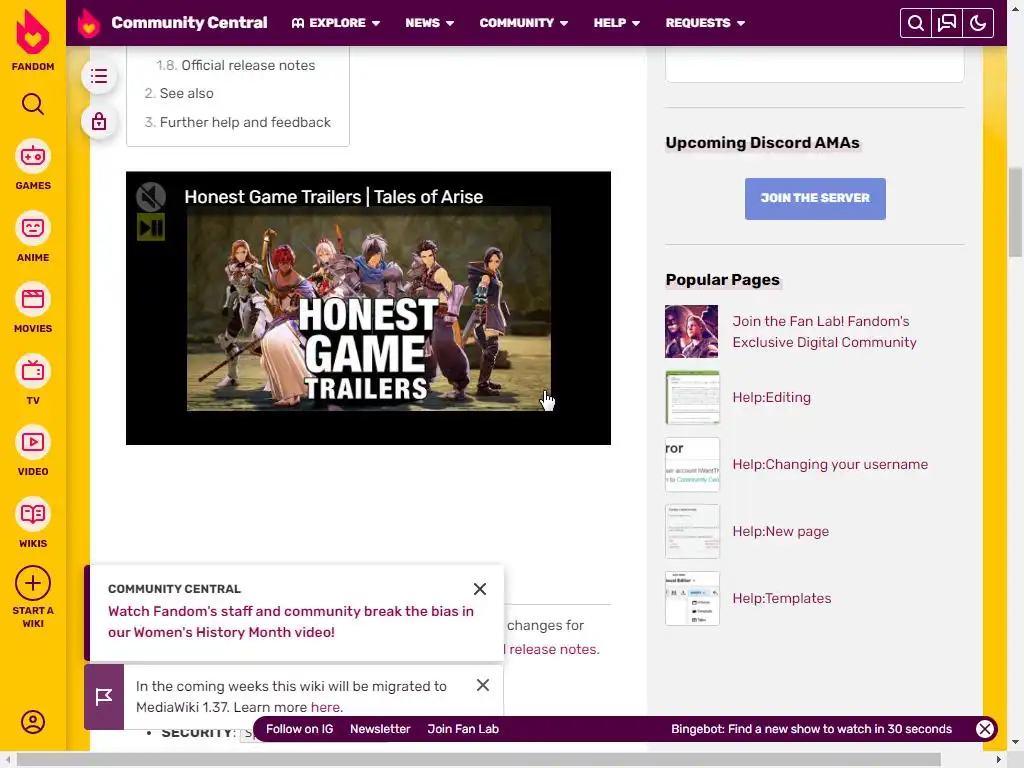Toggle play/pause on the video
The image size is (1024, 768).
tap(151, 227)
